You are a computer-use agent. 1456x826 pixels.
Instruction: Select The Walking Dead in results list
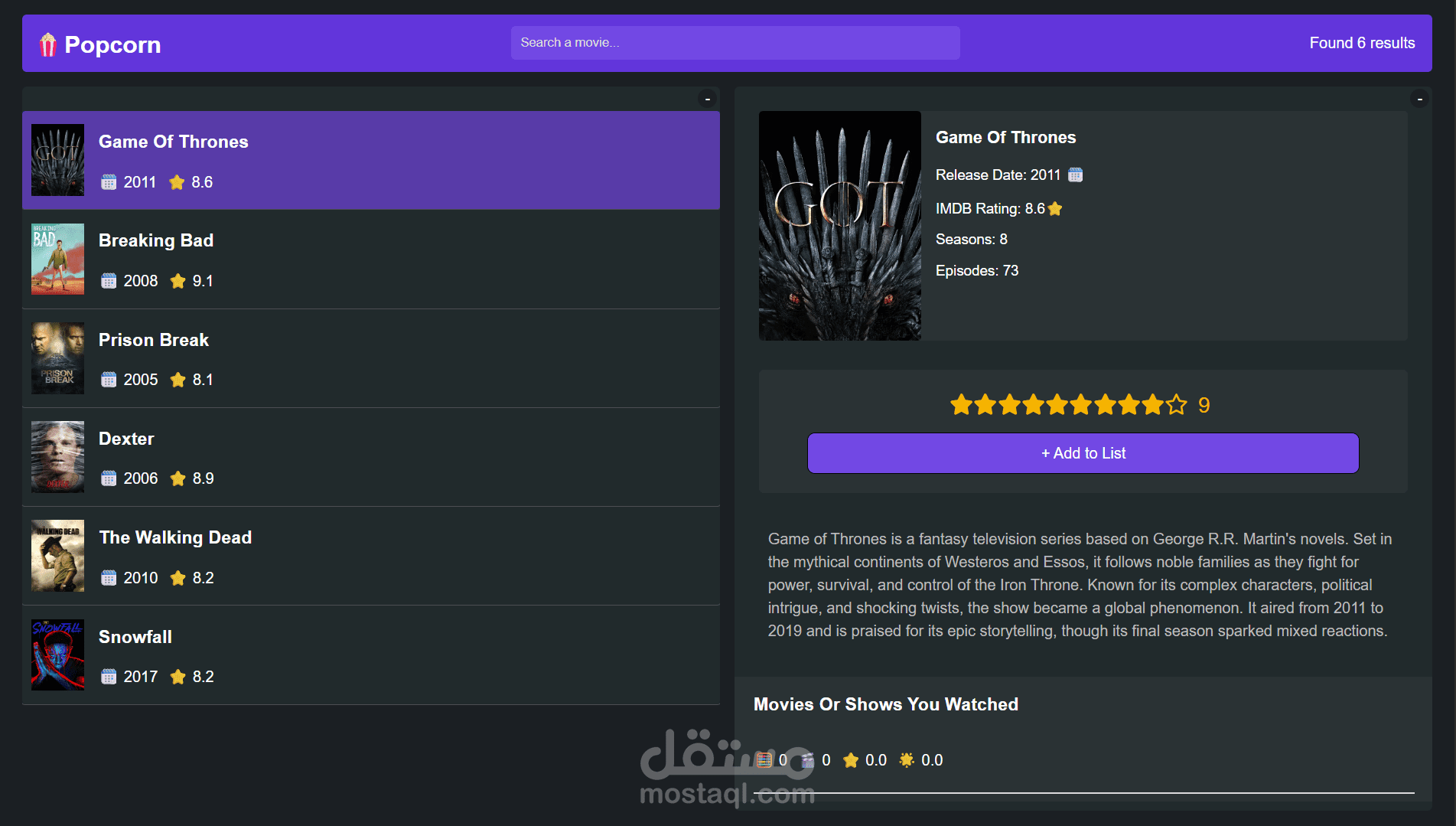coord(371,556)
